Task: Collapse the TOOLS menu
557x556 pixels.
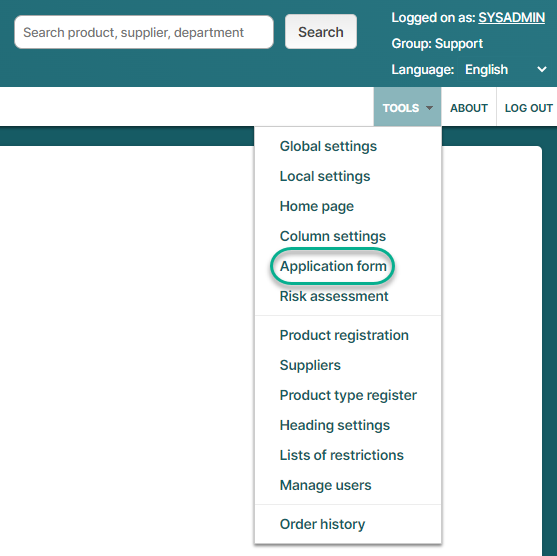Action: point(407,108)
